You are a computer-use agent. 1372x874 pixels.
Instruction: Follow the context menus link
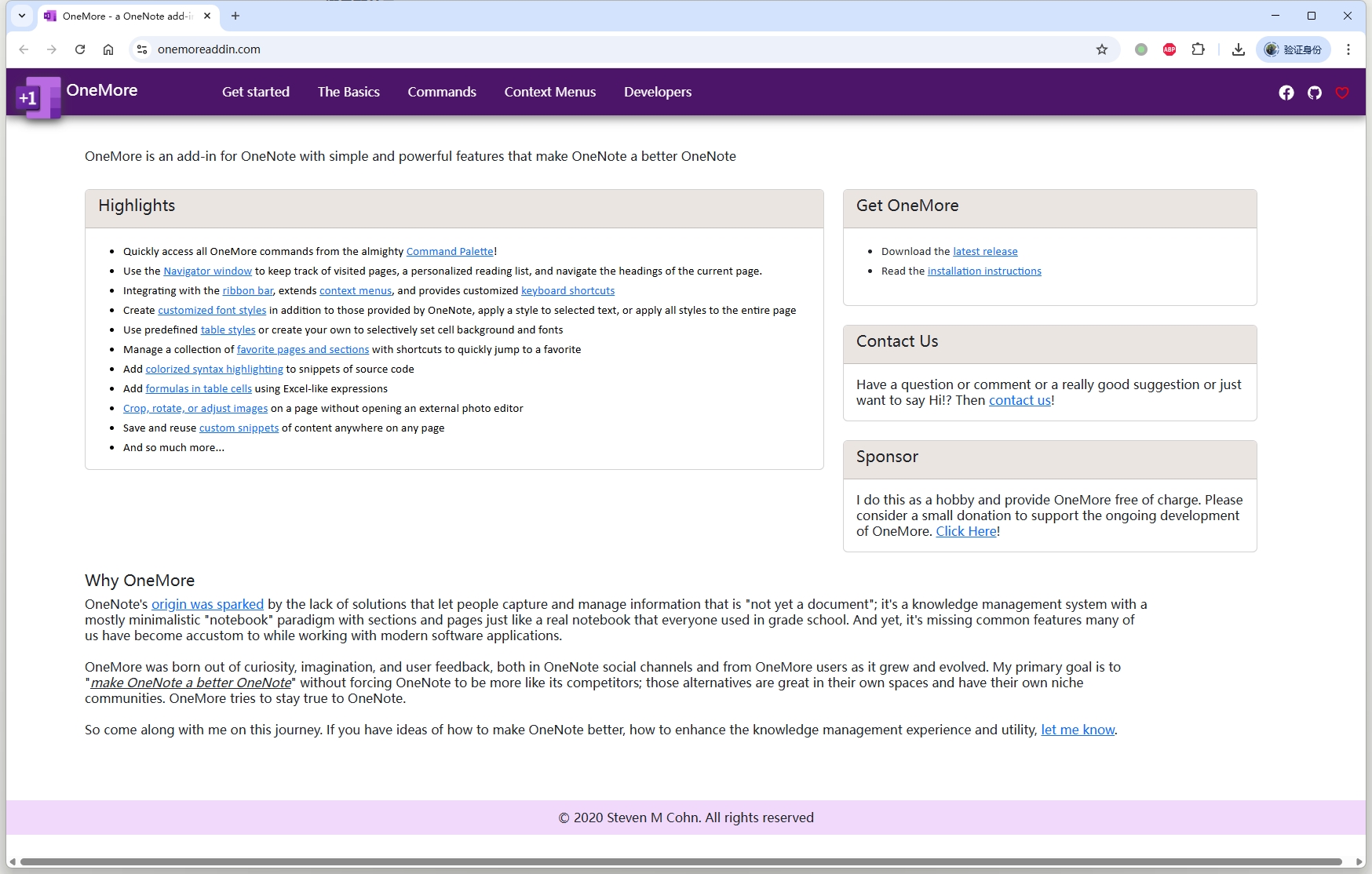point(356,290)
